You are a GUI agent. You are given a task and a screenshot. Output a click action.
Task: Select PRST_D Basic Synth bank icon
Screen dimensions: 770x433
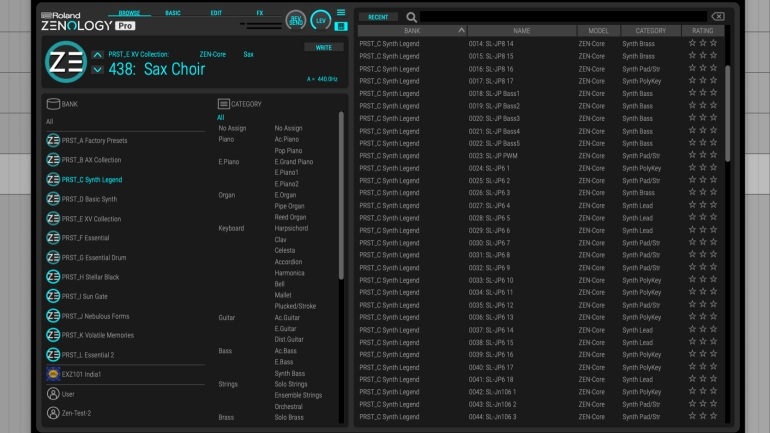53,199
